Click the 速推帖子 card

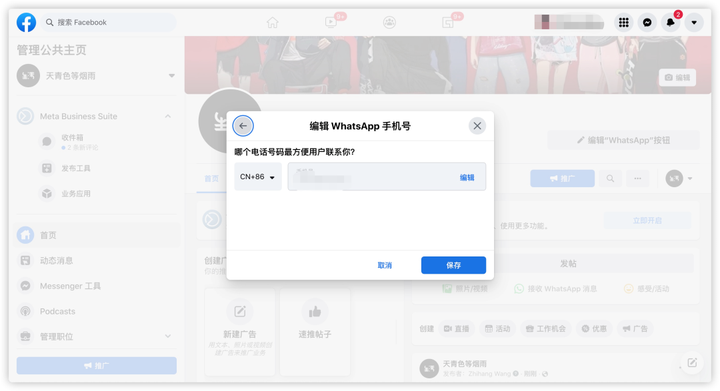point(315,332)
